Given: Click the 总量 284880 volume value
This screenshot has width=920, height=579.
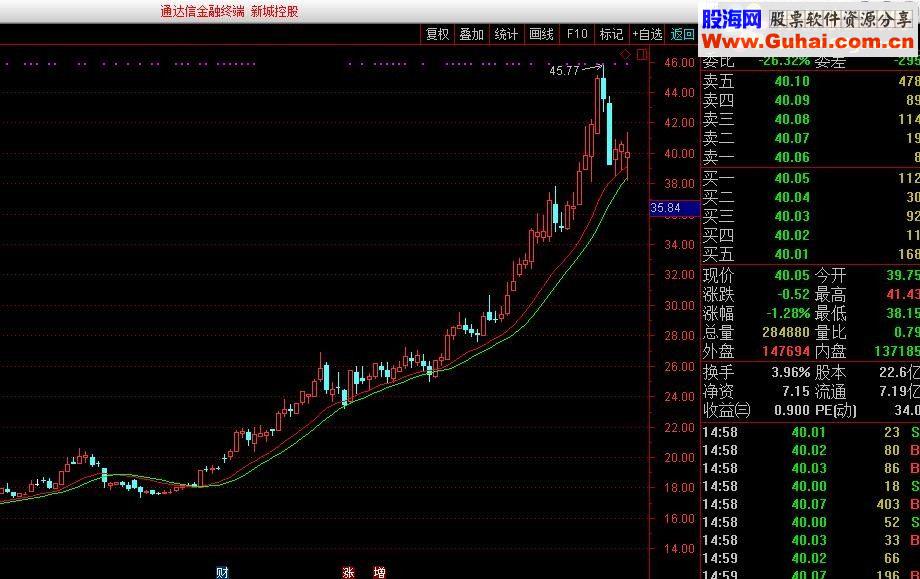Looking at the screenshot, I should [786, 333].
